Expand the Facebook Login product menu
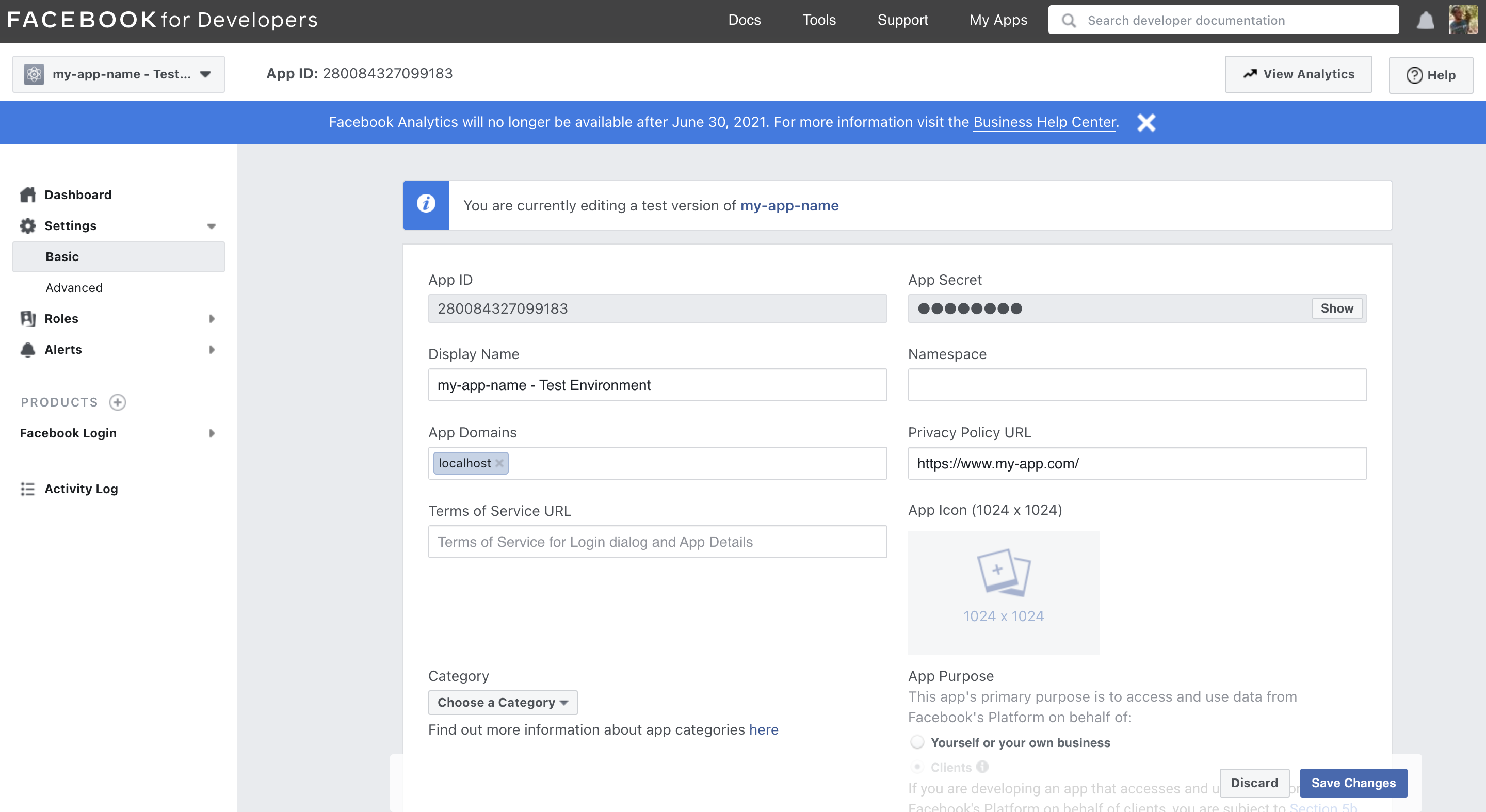Viewport: 1486px width, 812px height. click(211, 433)
